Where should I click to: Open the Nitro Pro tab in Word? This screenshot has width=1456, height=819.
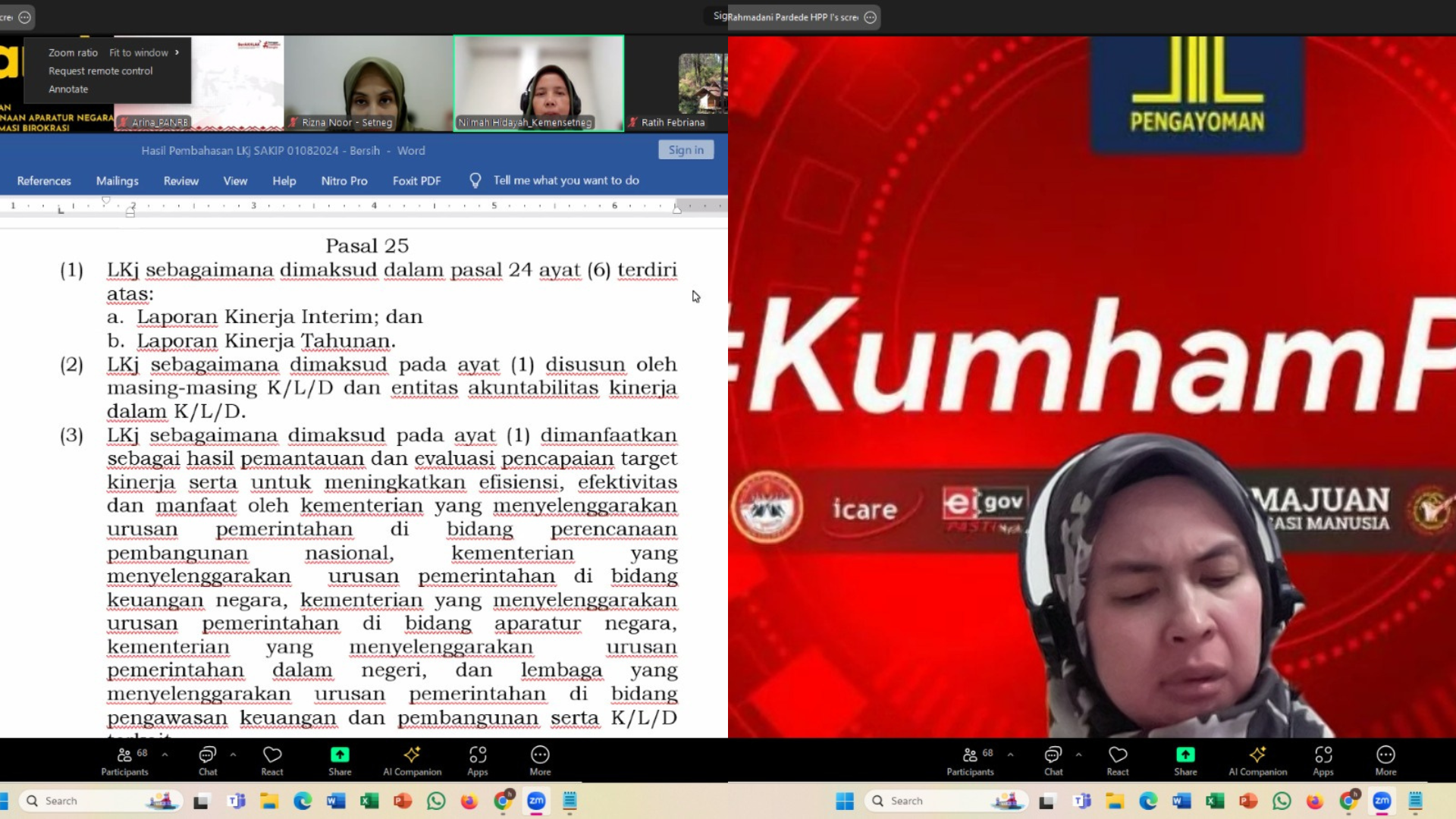pyautogui.click(x=344, y=180)
